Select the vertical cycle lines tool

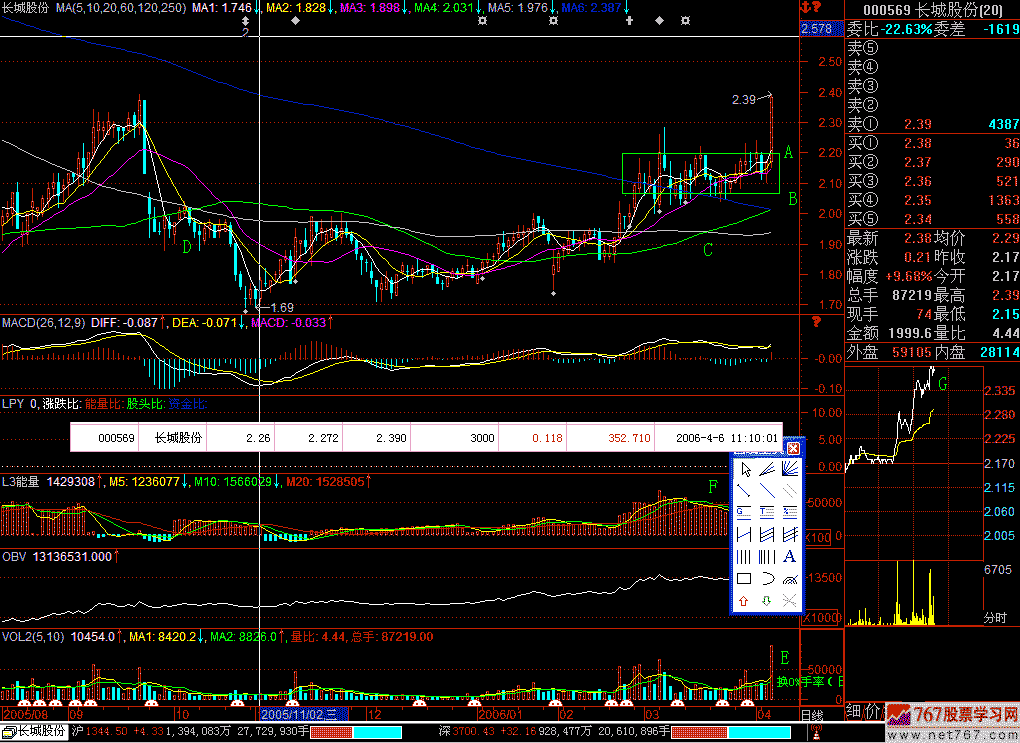(x=744, y=557)
